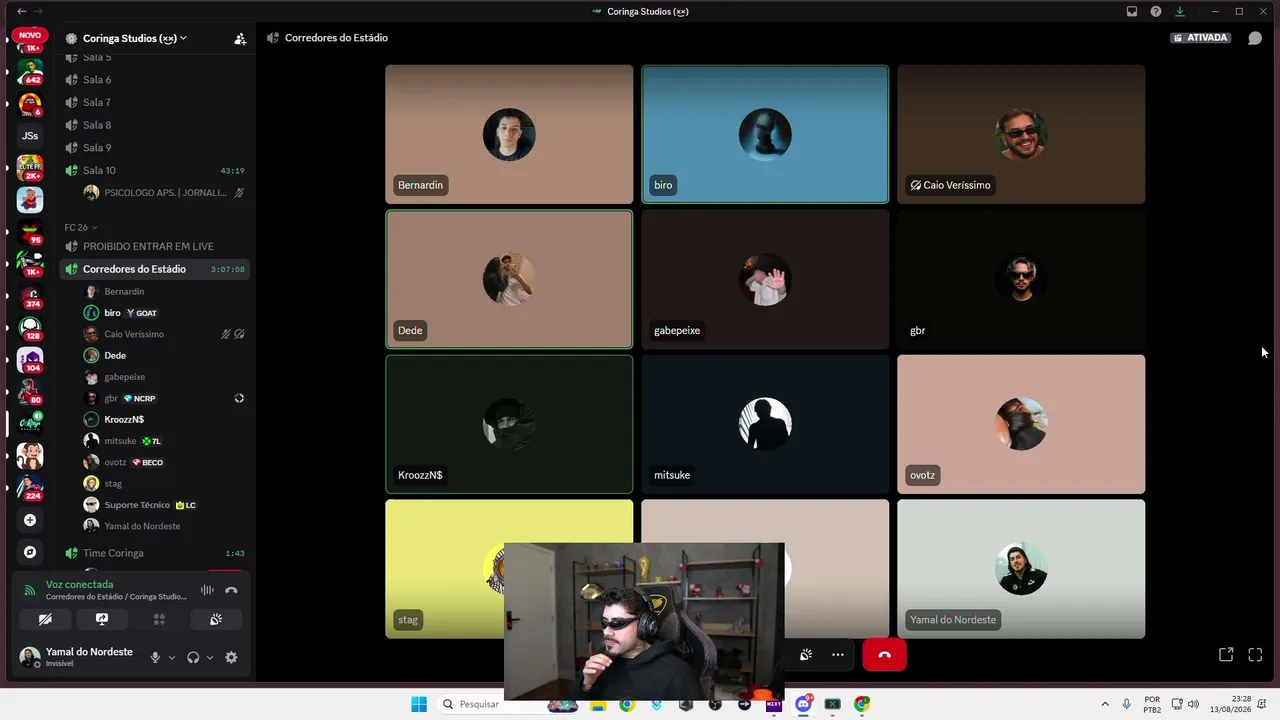Join the Sala 6 voice channel
1280x720 pixels.
pyautogui.click(x=155, y=80)
